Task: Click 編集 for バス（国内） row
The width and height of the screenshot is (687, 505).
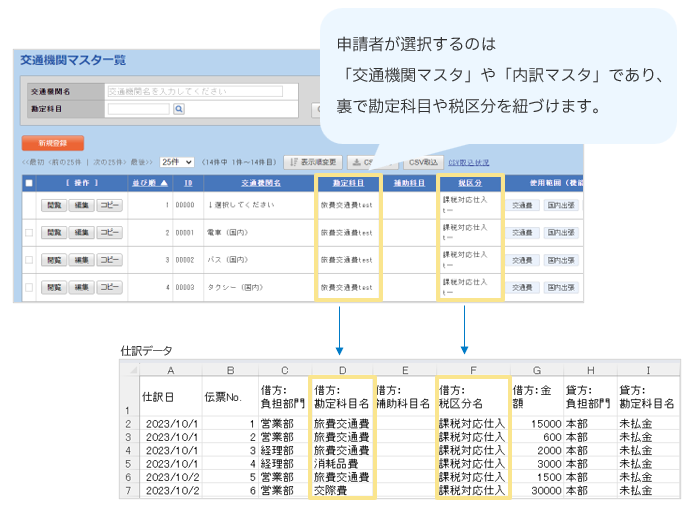Action: coord(81,260)
